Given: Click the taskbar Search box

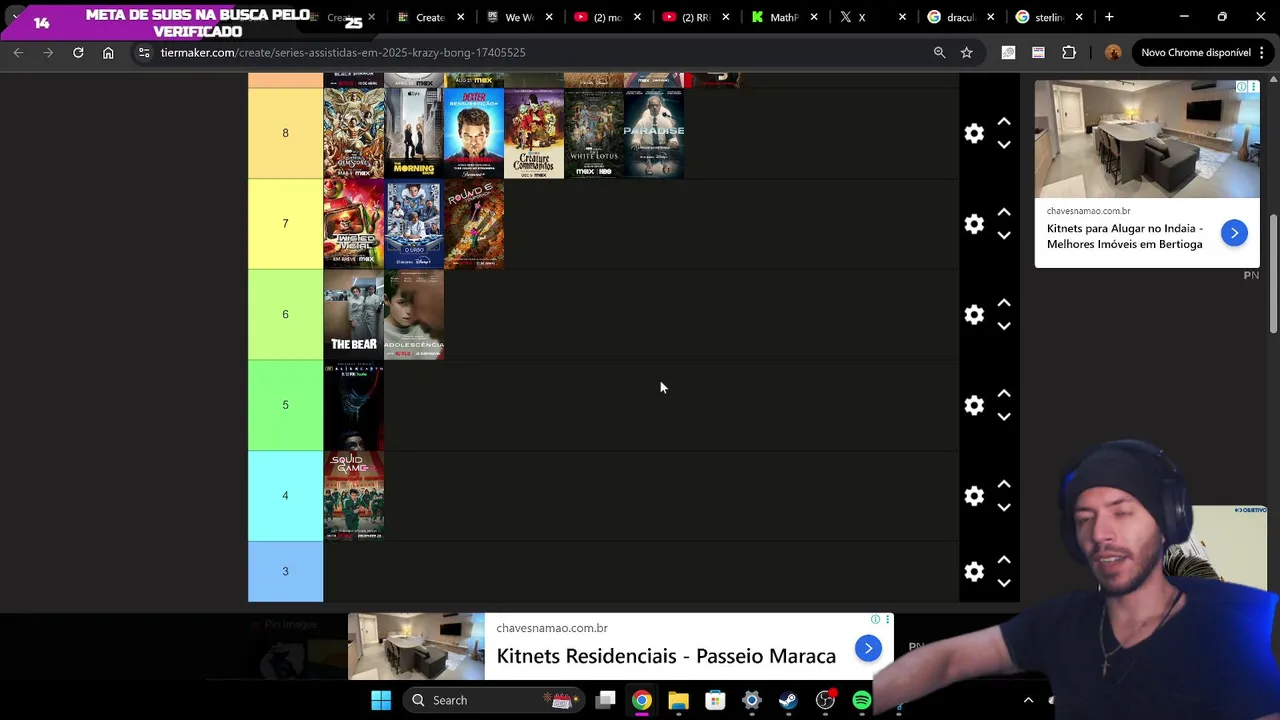Looking at the screenshot, I should tap(493, 700).
